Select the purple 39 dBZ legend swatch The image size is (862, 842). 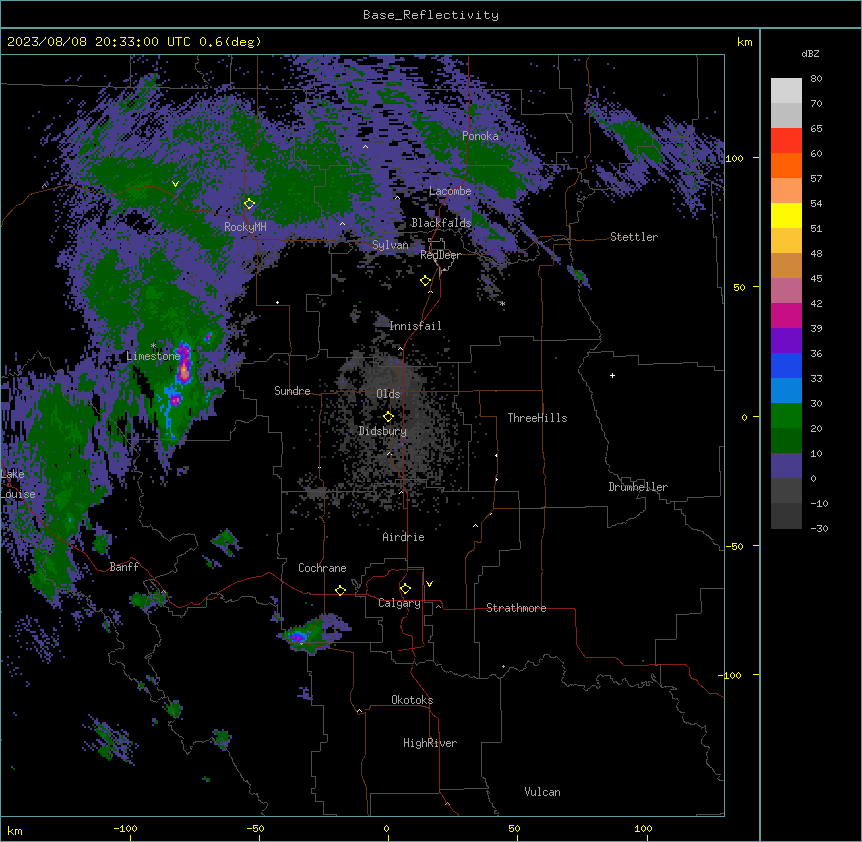click(x=786, y=341)
